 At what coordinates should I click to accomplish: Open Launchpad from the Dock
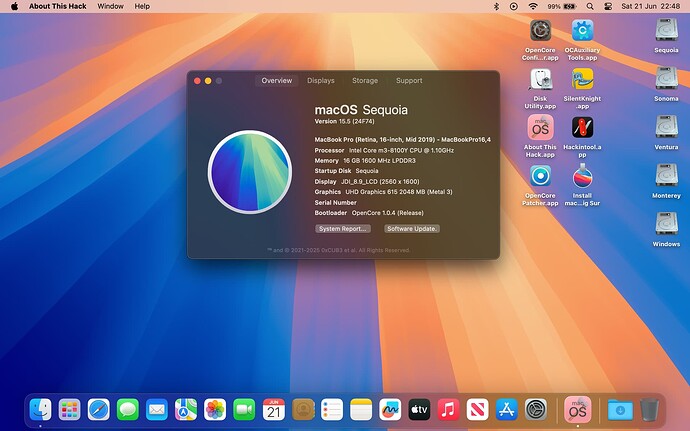tap(70, 410)
